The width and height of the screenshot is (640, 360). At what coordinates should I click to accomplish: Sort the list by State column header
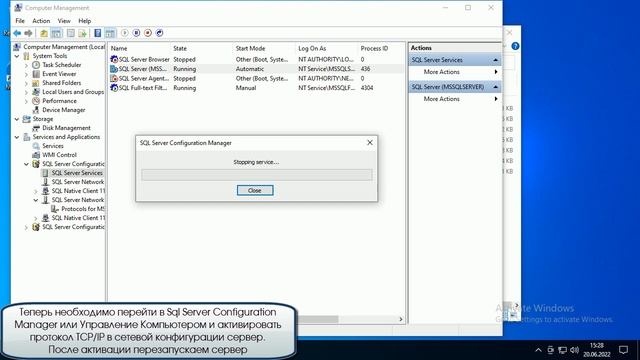pos(202,48)
